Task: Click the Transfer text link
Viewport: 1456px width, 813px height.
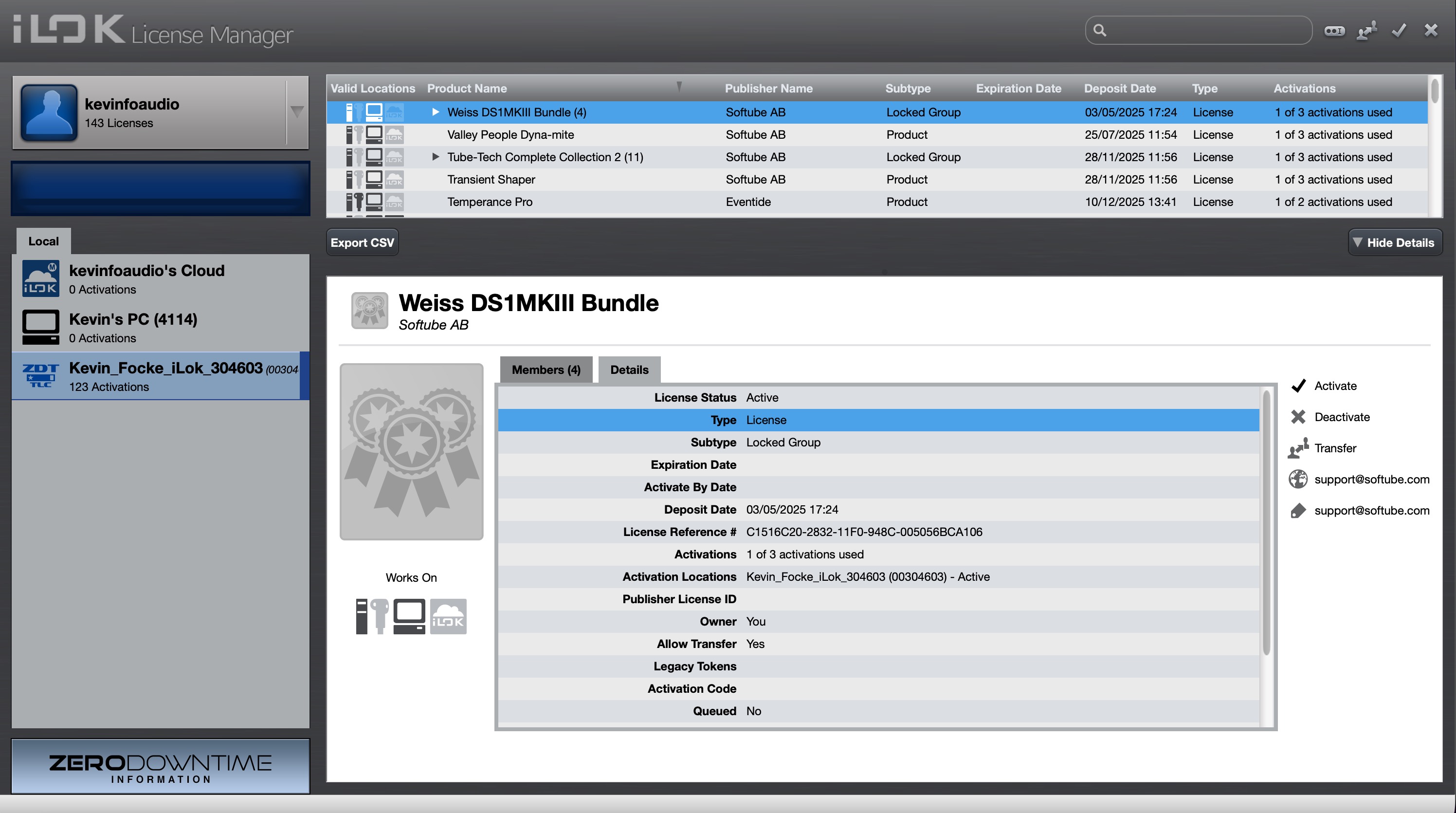Action: 1335,448
